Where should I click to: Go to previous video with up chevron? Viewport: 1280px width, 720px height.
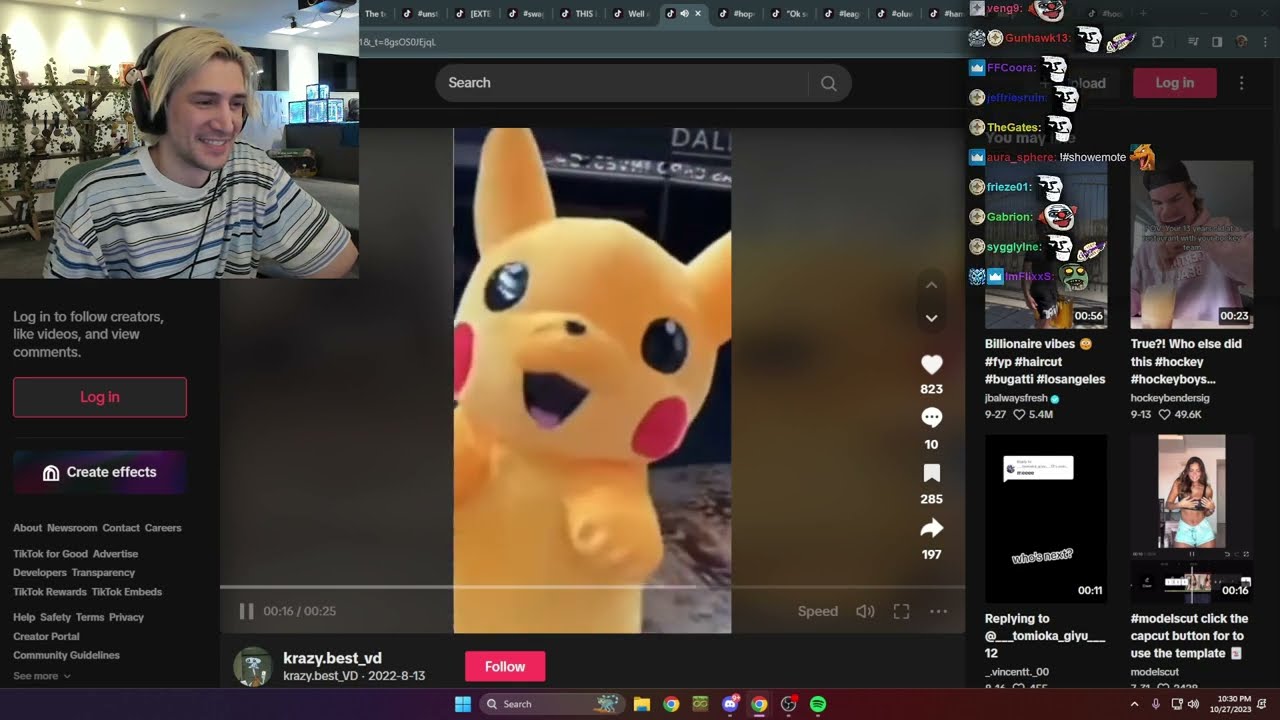[931, 285]
